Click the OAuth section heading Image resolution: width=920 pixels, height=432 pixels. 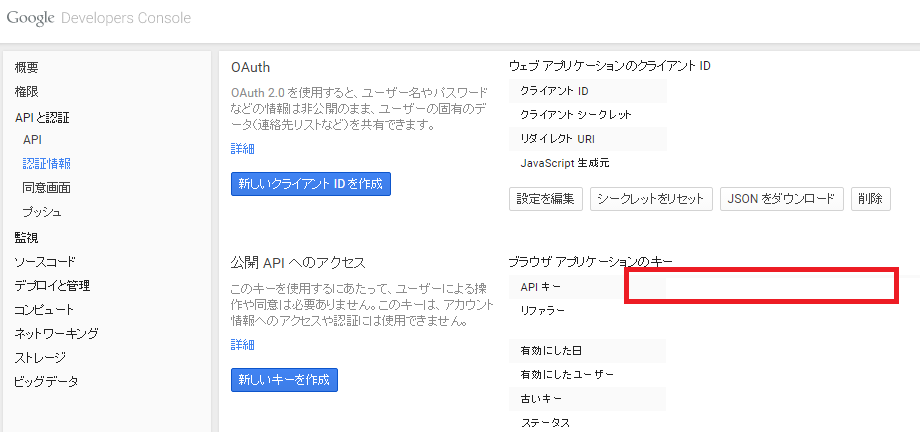[x=251, y=67]
